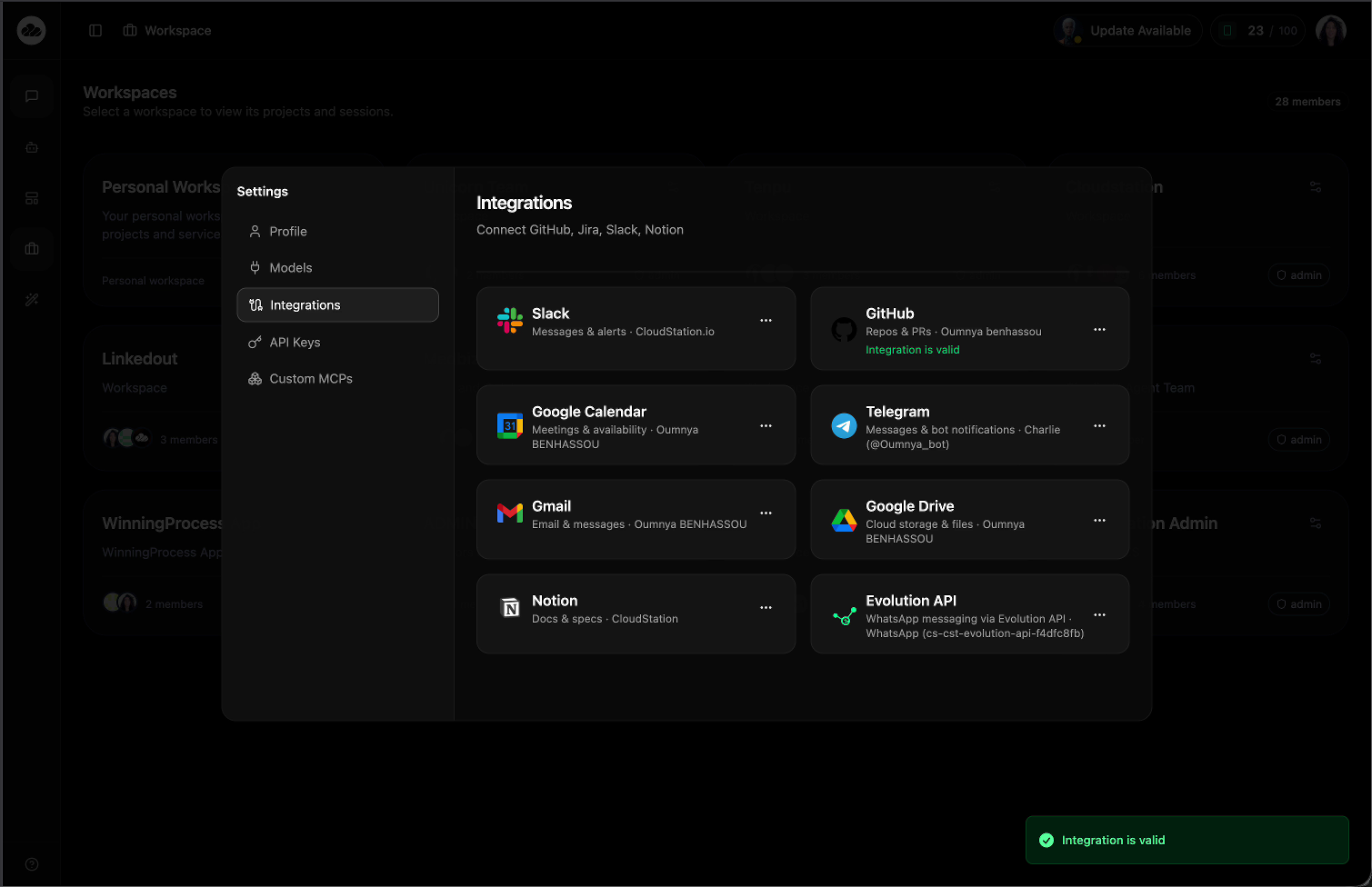Image resolution: width=1372 pixels, height=887 pixels.
Task: Click the Google Calendar card title
Action: (589, 412)
